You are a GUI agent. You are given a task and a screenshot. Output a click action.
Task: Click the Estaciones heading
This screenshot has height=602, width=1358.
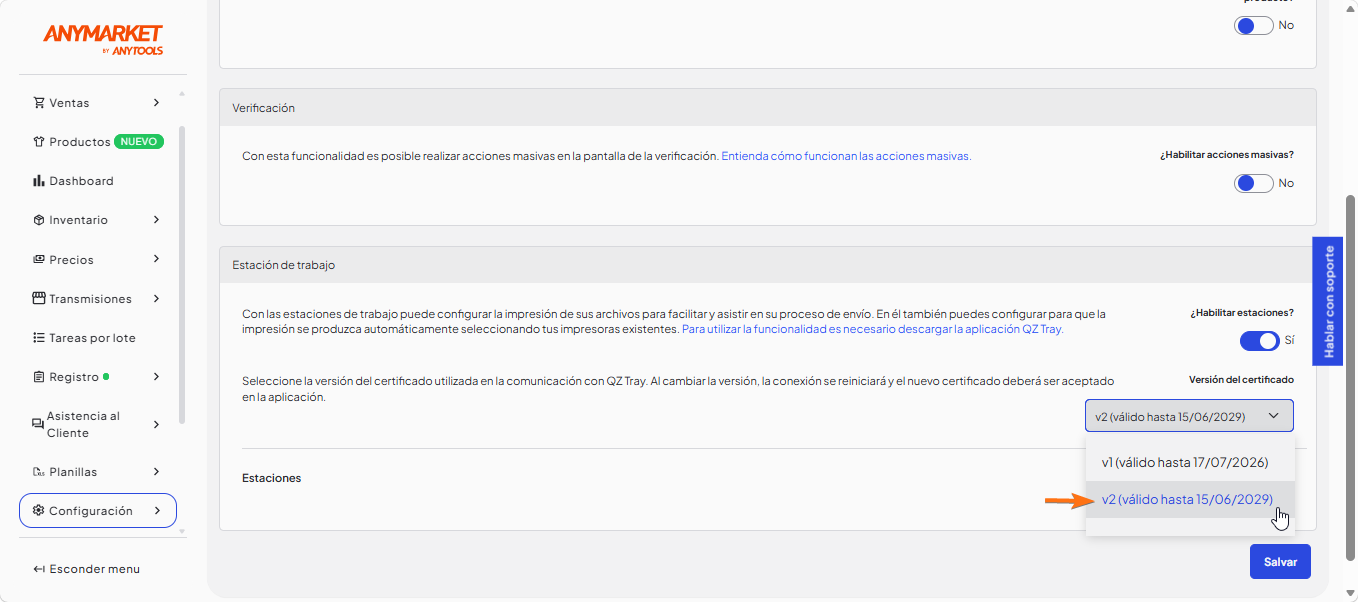(x=272, y=478)
